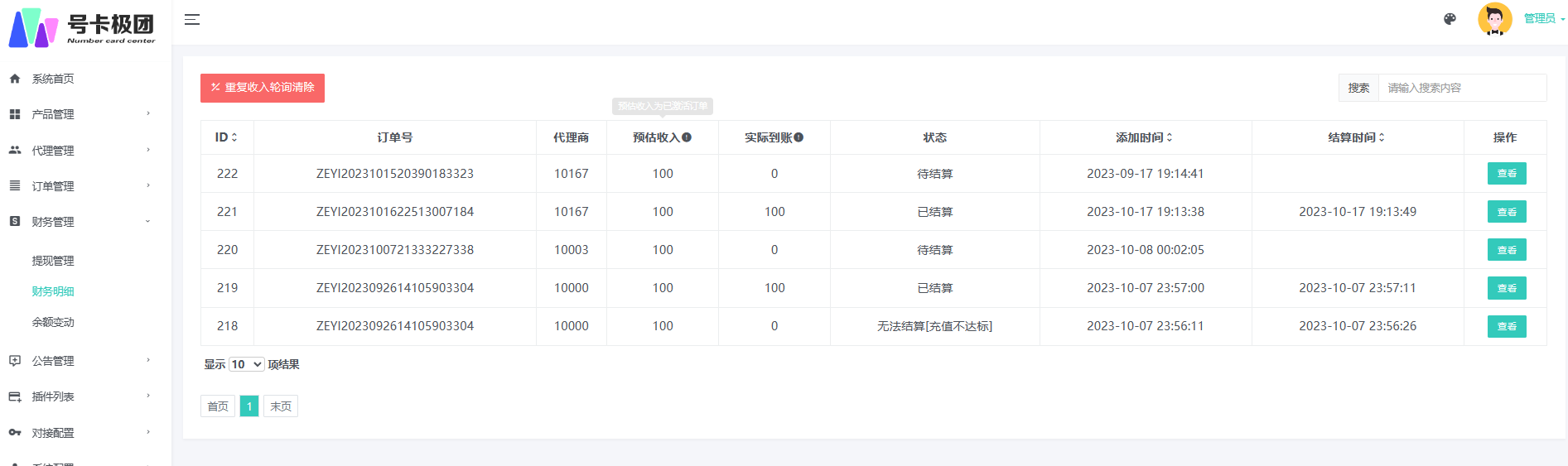Image resolution: width=1568 pixels, height=466 pixels.
Task: Go to 系统首页 in sidebar
Action: [x=53, y=79]
